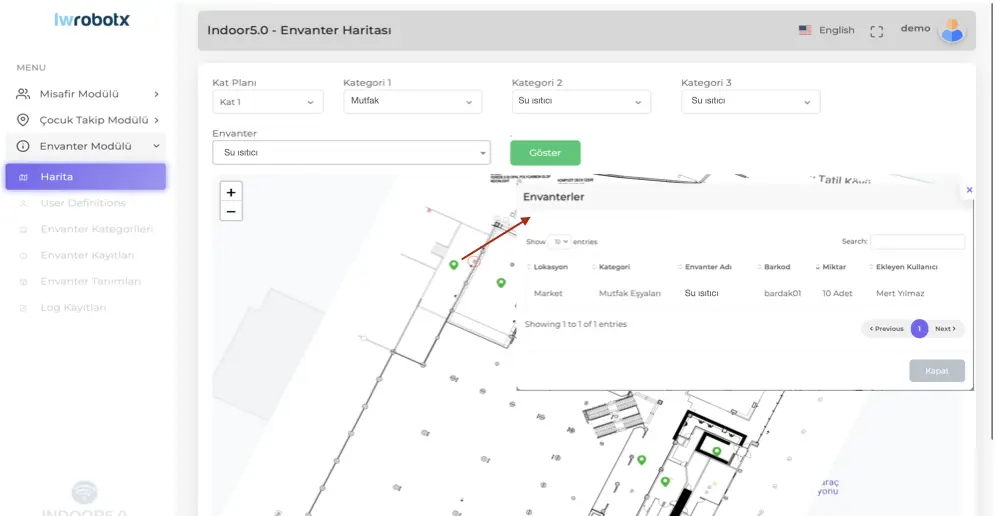Open the Kategori 1 Mutfak dropdown
This screenshot has width=997, height=516.
point(412,102)
